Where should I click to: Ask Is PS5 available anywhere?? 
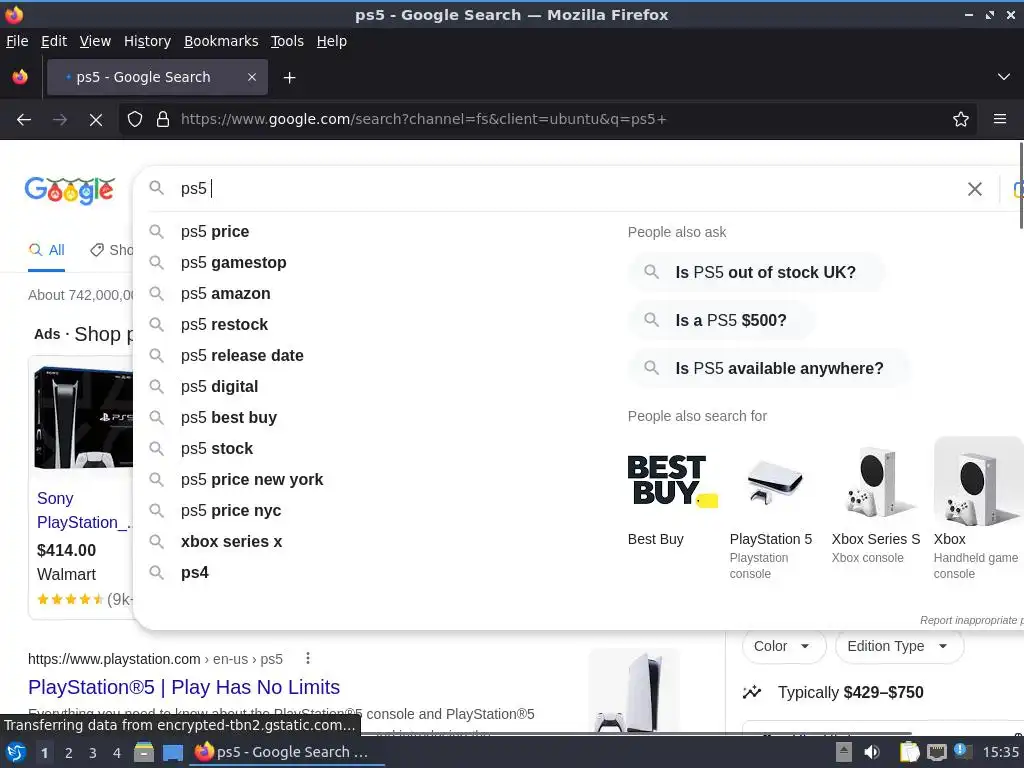tap(769, 368)
